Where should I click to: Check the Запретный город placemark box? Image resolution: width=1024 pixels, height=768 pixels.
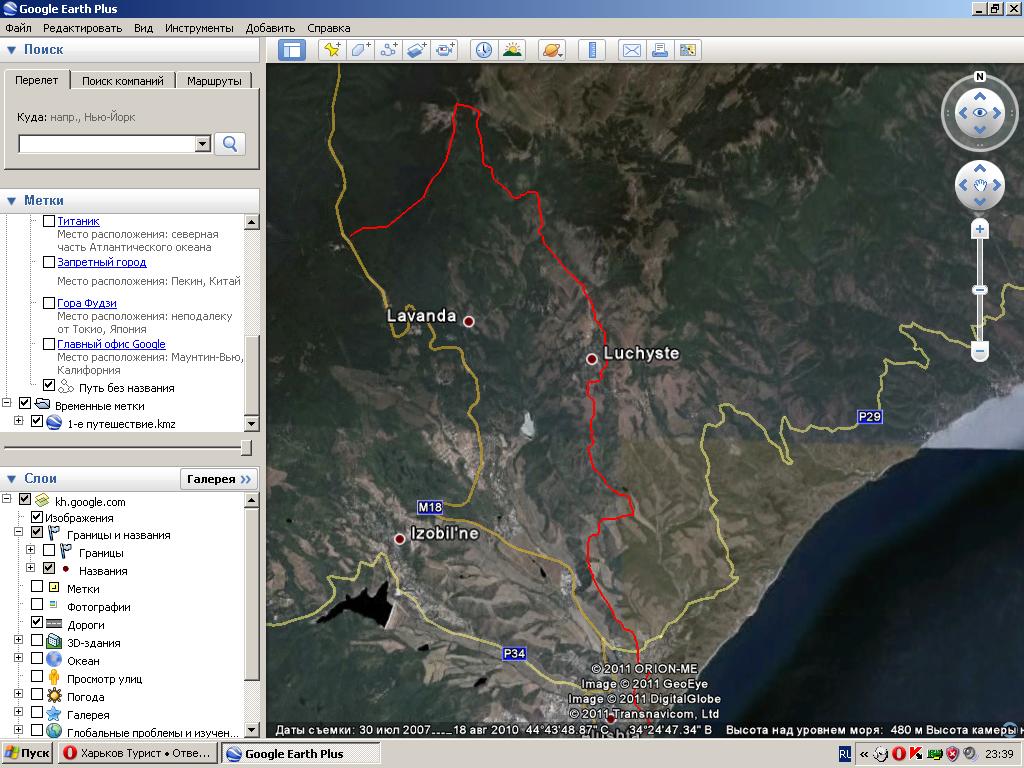click(x=49, y=262)
